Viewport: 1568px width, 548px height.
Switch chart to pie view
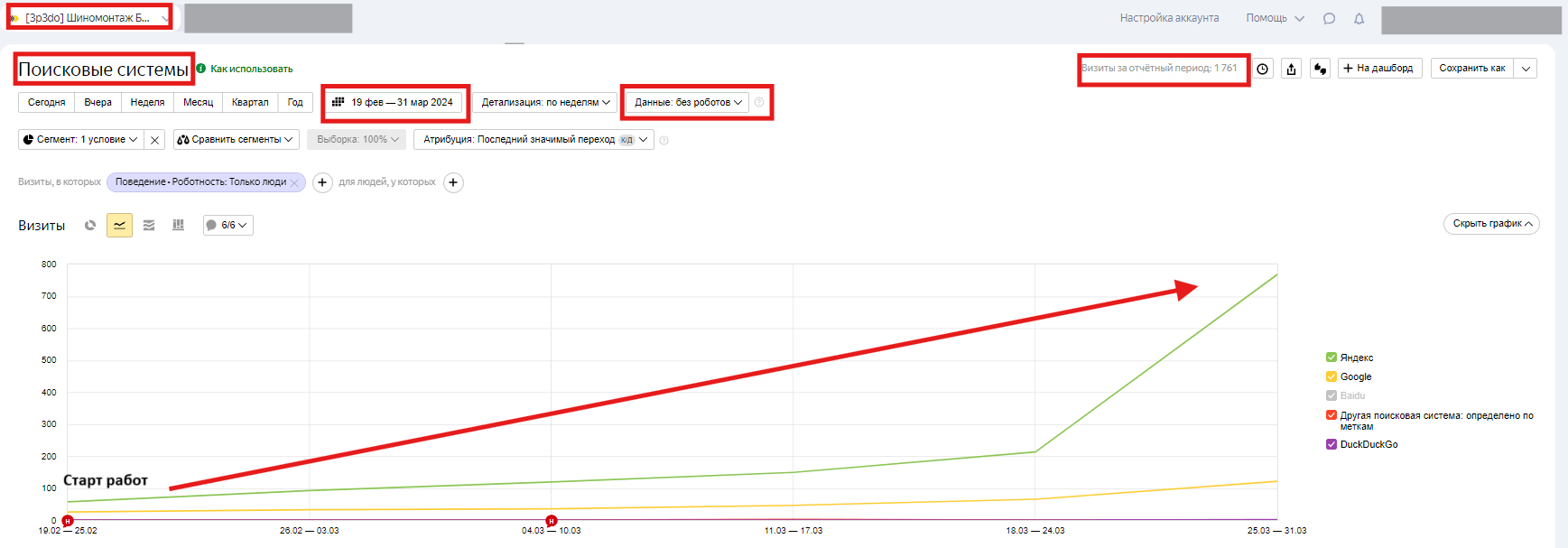[90, 226]
